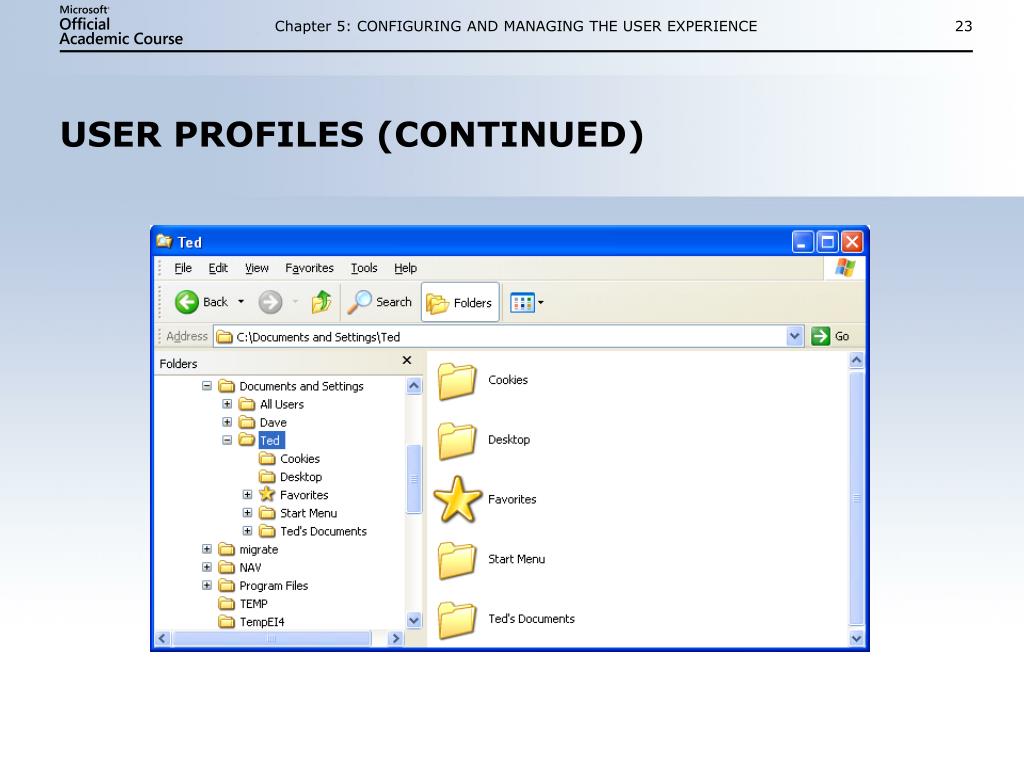Viewport: 1024px width, 768px height.
Task: Select Documents and Settings in tree
Action: point(291,386)
